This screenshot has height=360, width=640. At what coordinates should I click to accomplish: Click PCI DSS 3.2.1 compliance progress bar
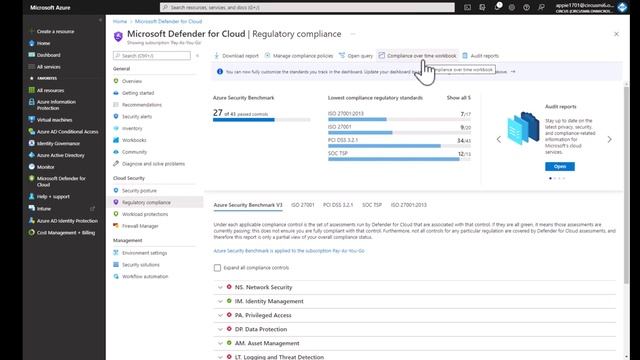(399, 146)
